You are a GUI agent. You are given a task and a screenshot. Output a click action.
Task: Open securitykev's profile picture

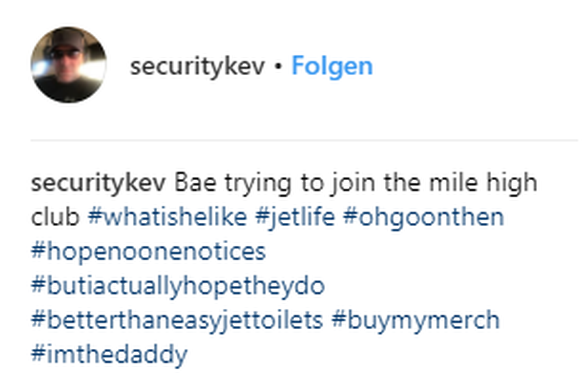click(x=69, y=65)
